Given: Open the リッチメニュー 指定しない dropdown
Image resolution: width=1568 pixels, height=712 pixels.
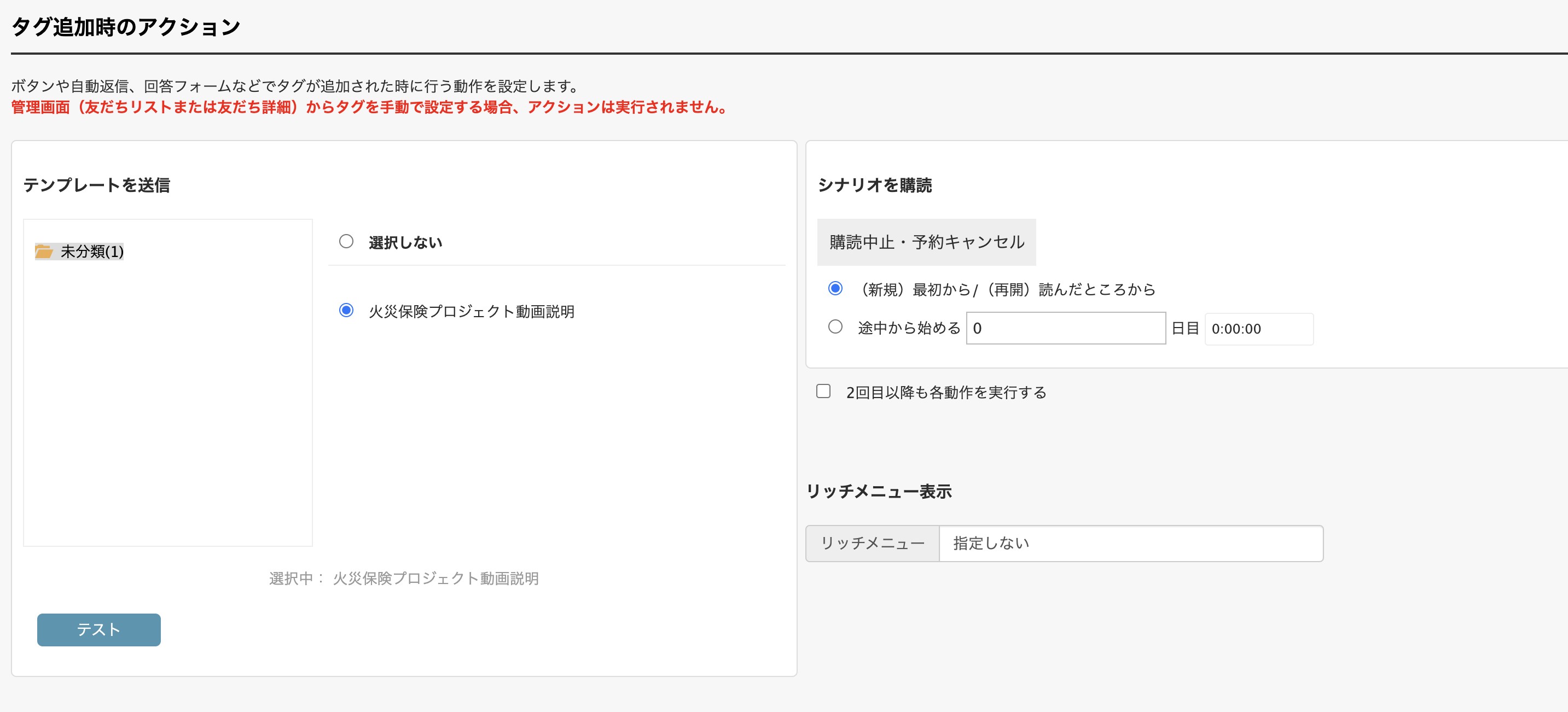Looking at the screenshot, I should [x=1131, y=544].
